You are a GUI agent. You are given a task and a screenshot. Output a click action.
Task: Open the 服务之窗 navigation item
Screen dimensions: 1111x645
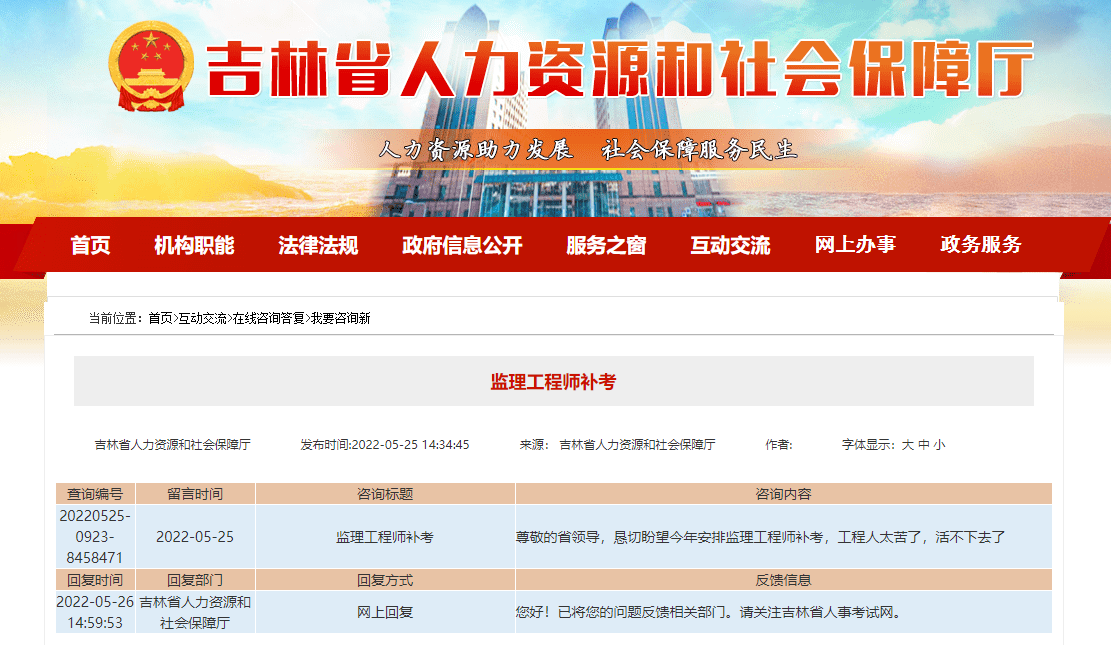pos(606,245)
